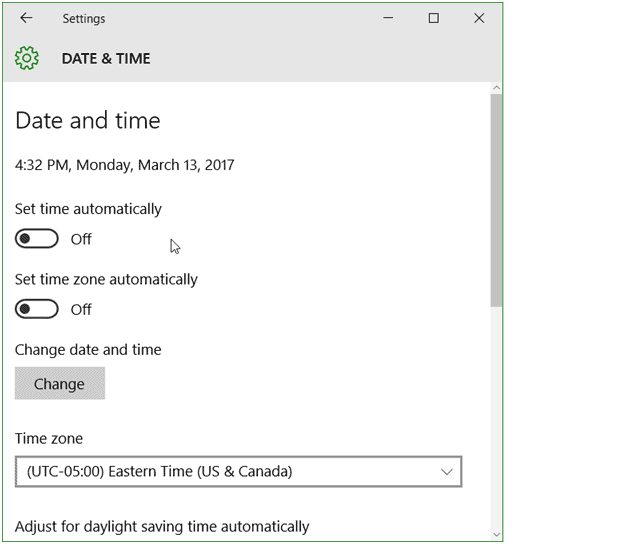Minimize the Settings window
The image size is (618, 544).
point(388,18)
